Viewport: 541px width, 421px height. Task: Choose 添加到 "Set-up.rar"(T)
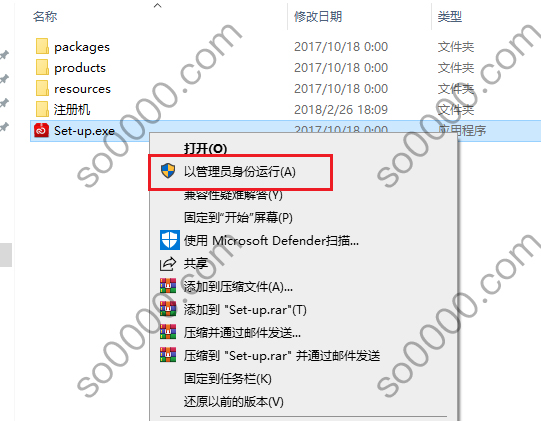pyautogui.click(x=245, y=310)
